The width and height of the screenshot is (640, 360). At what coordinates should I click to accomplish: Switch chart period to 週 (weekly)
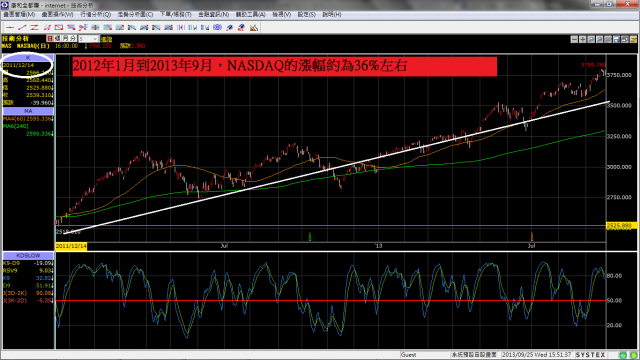click(58, 38)
